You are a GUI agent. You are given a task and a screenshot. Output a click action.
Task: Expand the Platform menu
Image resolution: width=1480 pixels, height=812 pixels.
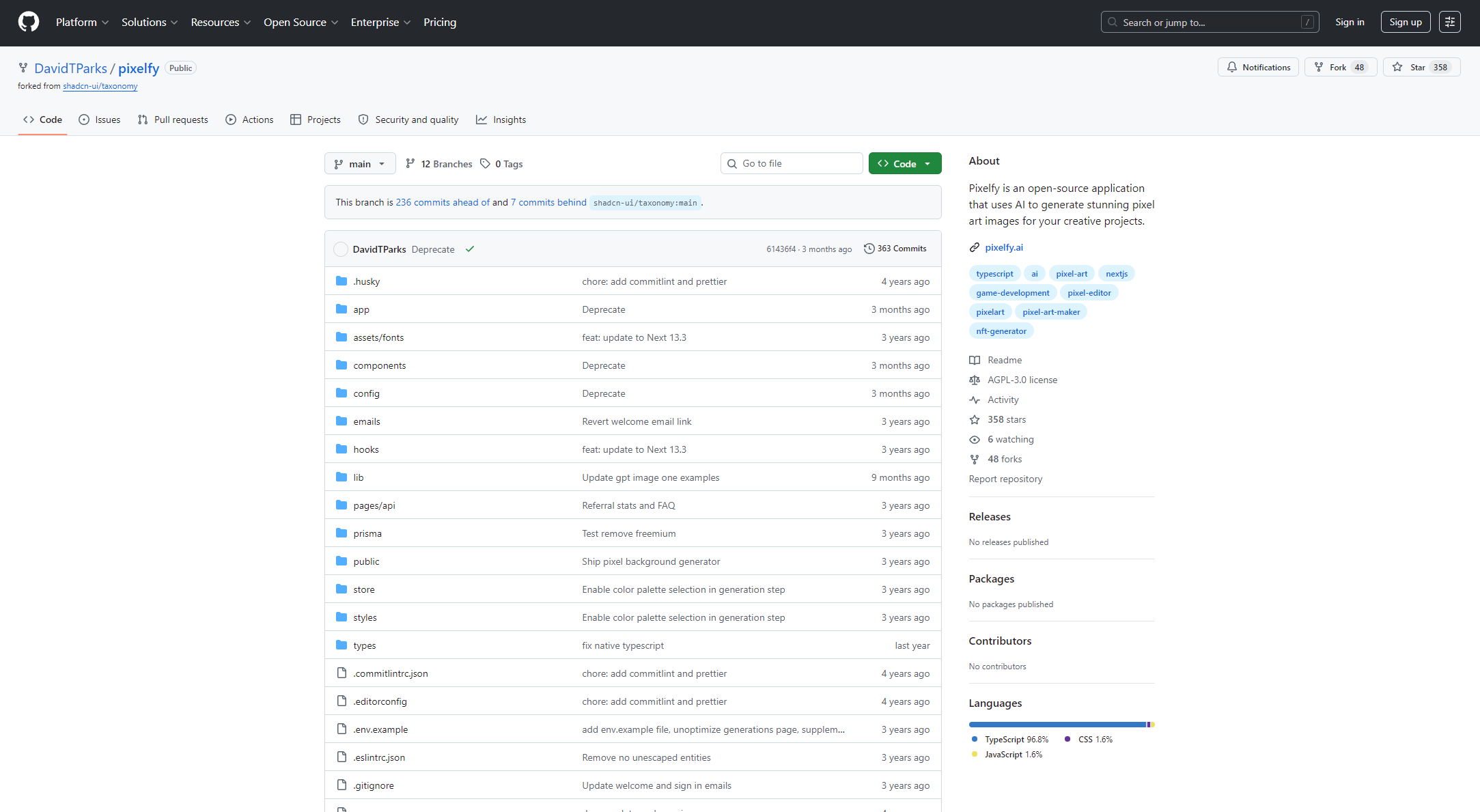click(x=82, y=23)
